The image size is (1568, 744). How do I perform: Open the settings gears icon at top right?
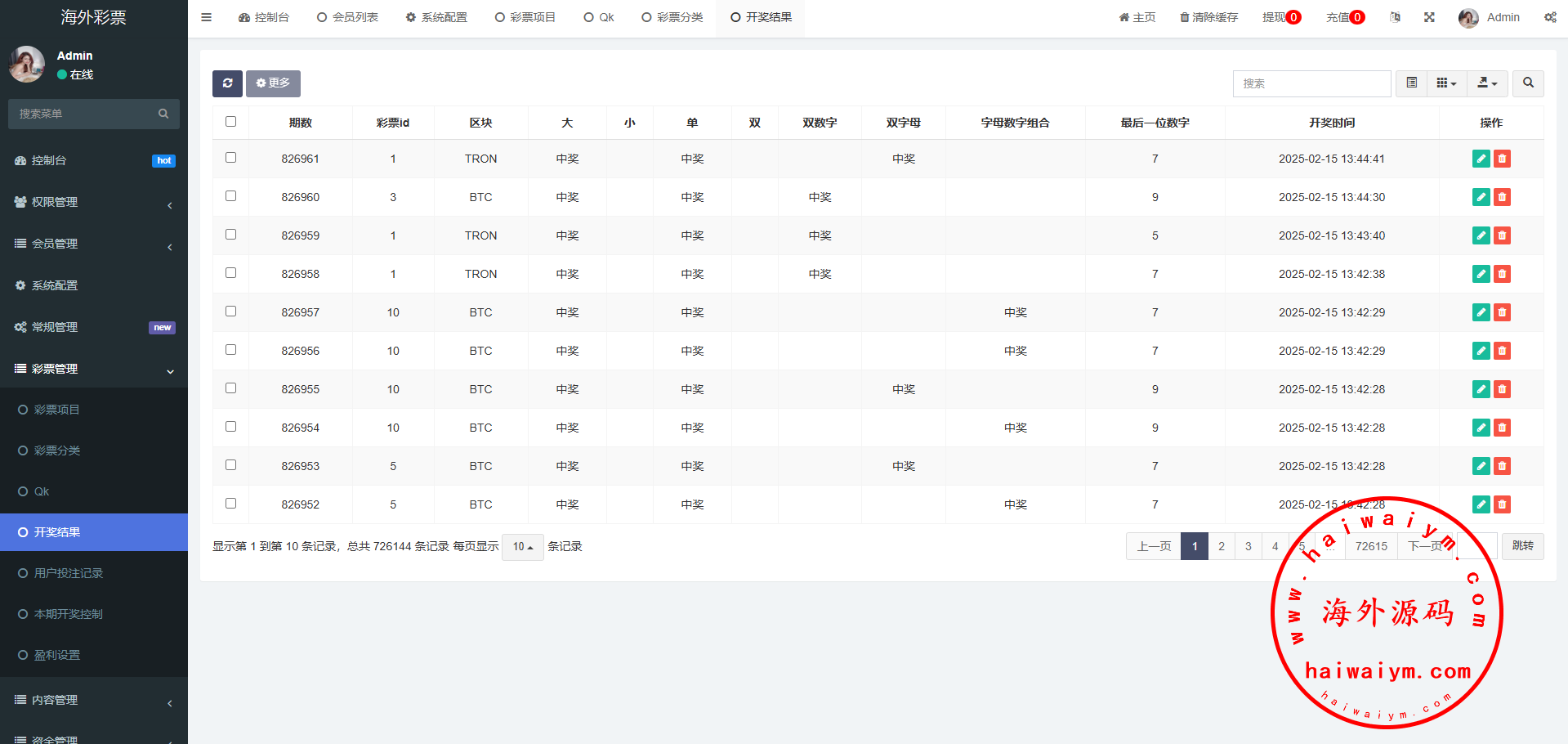point(1549,17)
